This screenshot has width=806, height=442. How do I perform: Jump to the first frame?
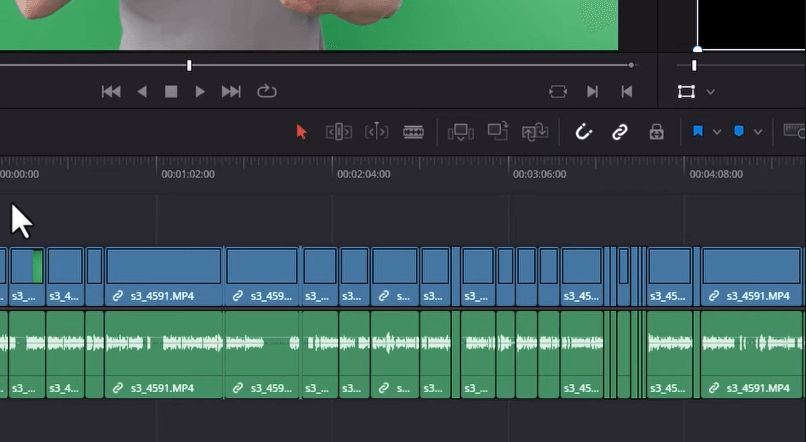point(111,91)
